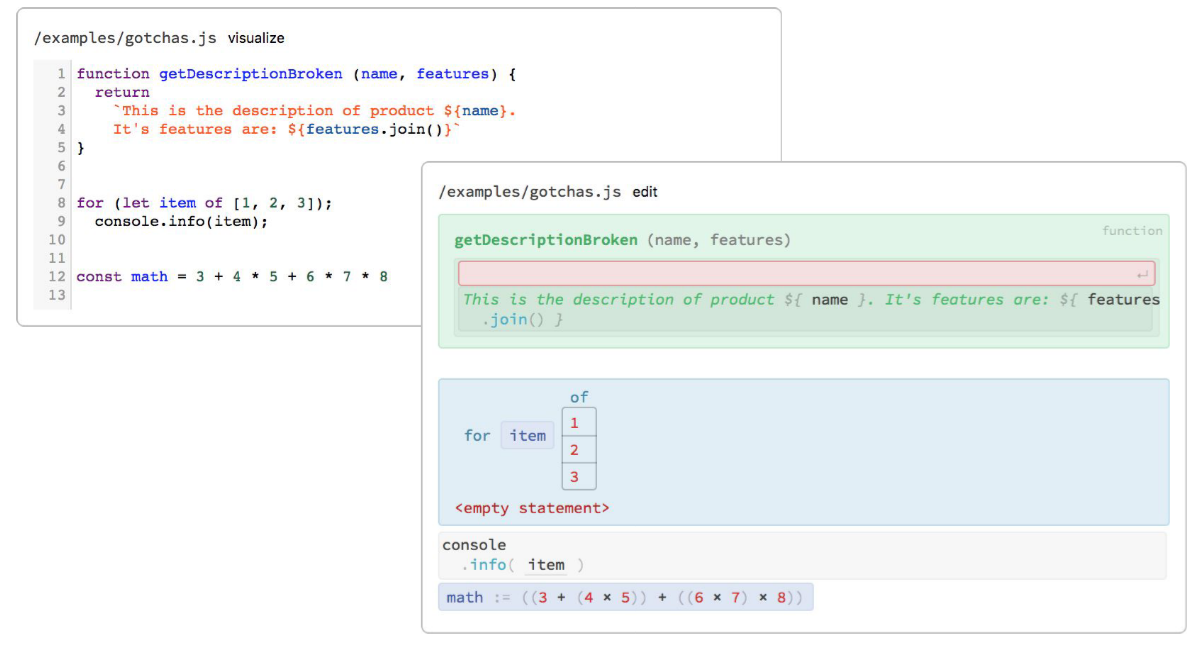Click the 'function' label in green block
The image size is (1194, 651).
point(1132,231)
